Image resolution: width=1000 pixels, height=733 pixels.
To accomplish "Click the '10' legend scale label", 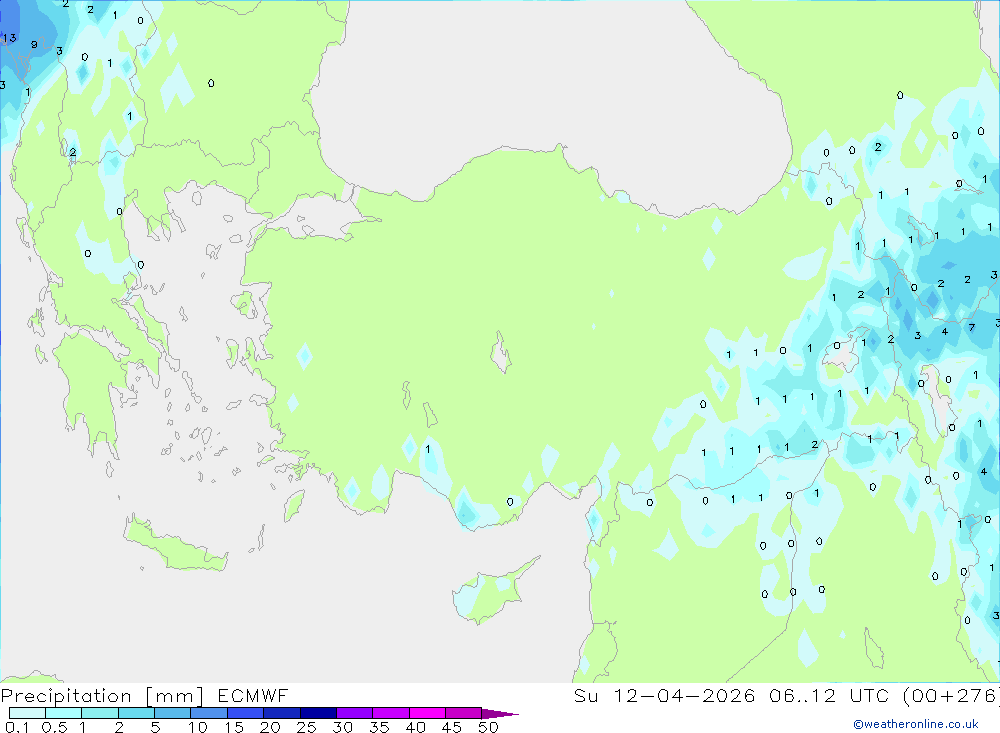I will click(198, 727).
